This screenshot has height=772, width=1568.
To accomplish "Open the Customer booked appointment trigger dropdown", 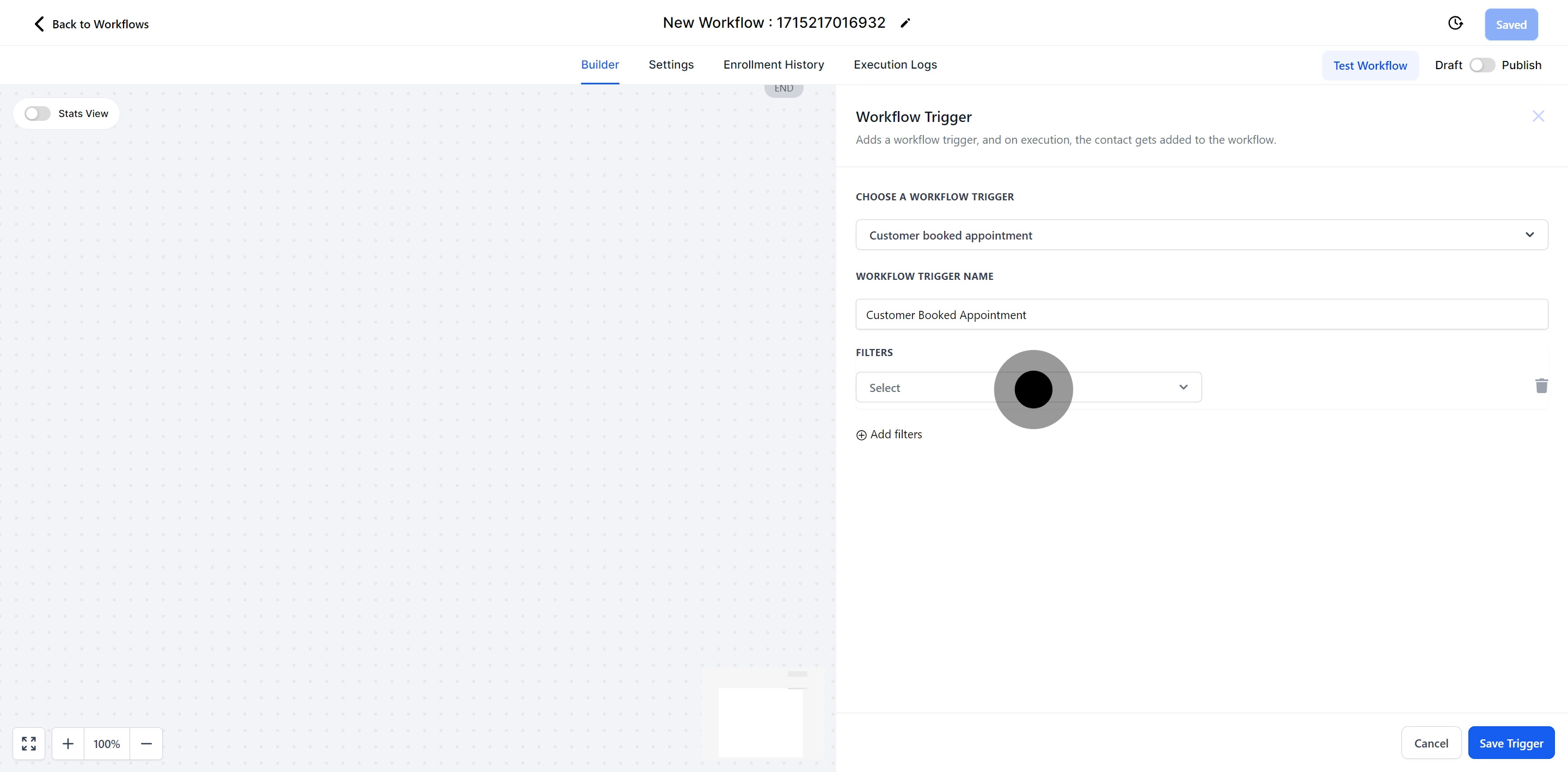I will point(1201,235).
